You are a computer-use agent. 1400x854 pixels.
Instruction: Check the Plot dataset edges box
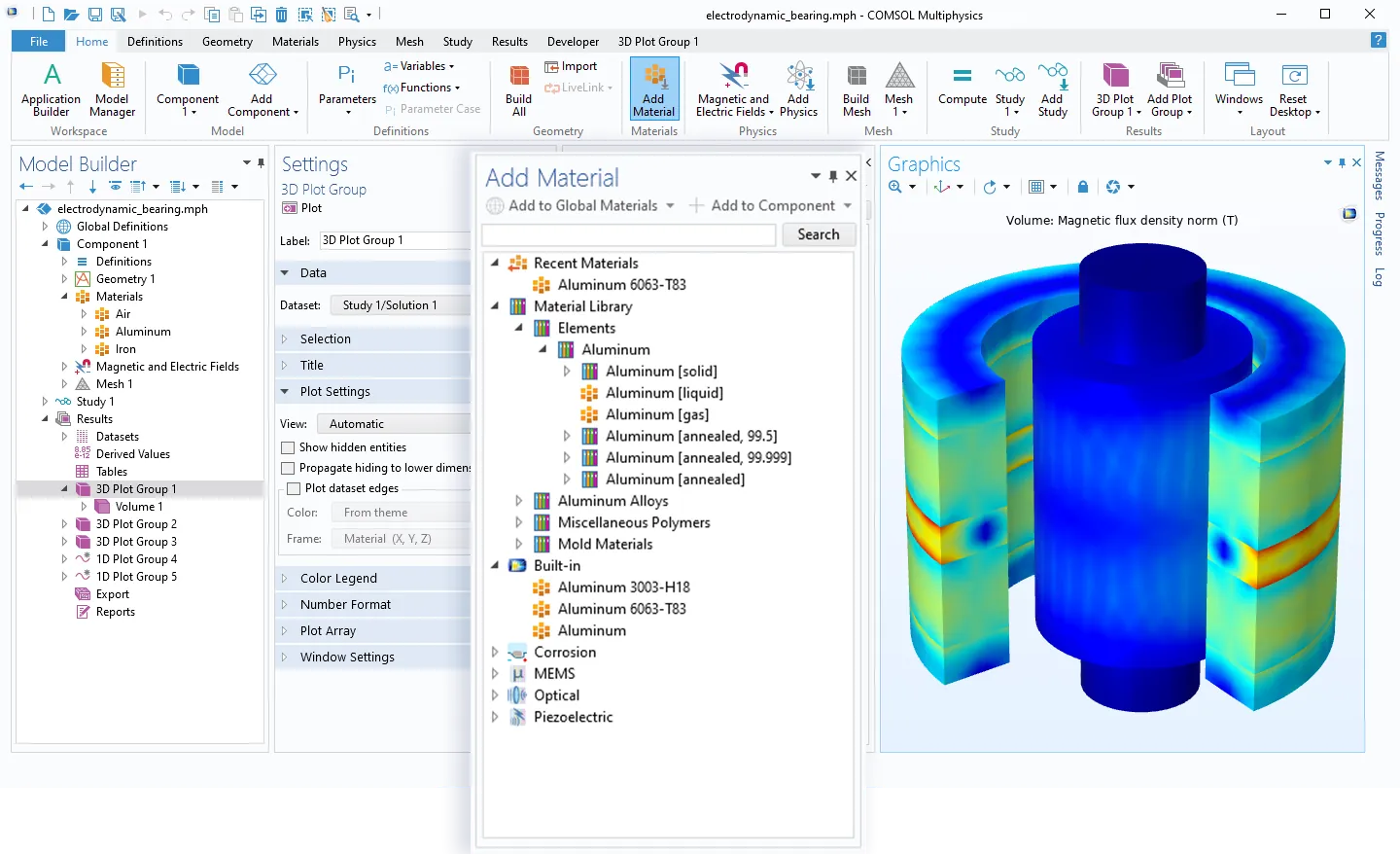pos(294,488)
